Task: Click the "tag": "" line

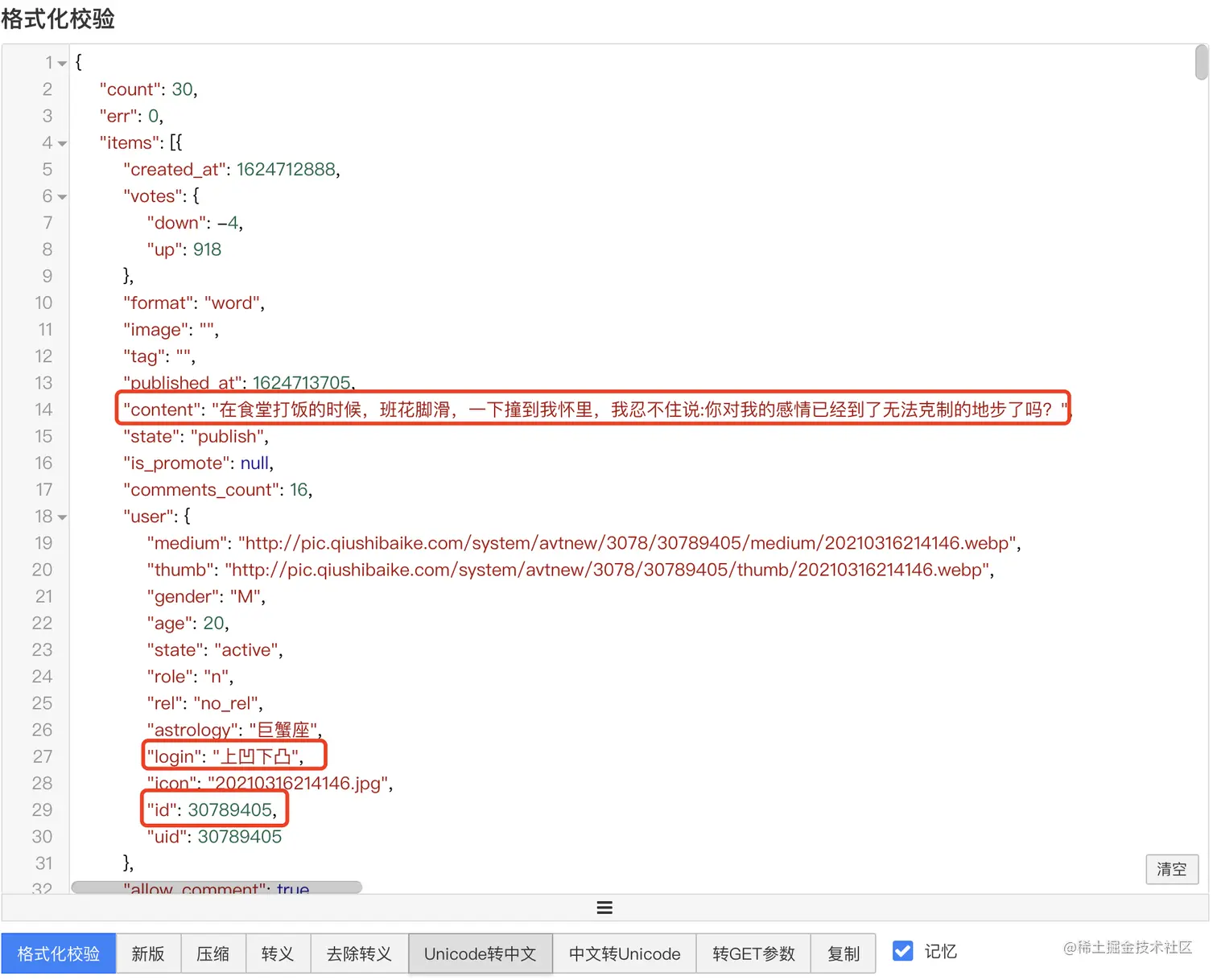Action: [159, 356]
